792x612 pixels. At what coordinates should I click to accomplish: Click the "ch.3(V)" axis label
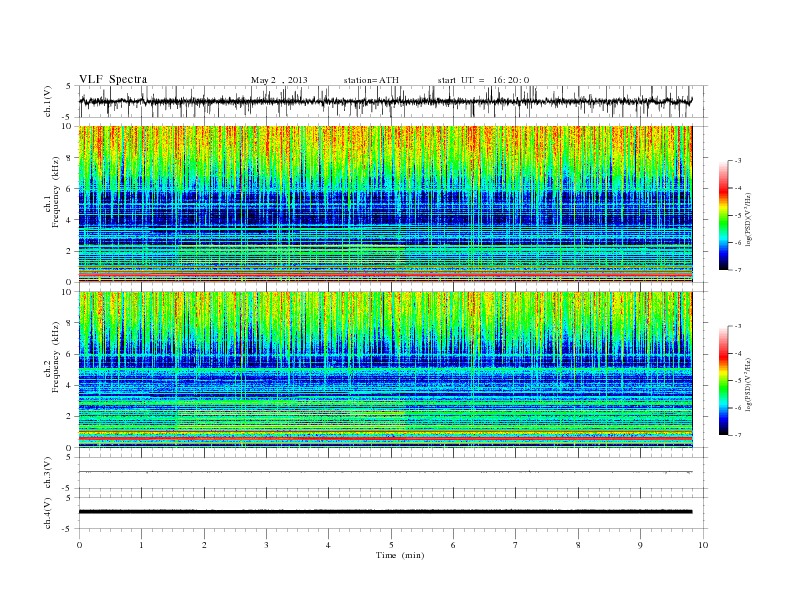coord(48,473)
